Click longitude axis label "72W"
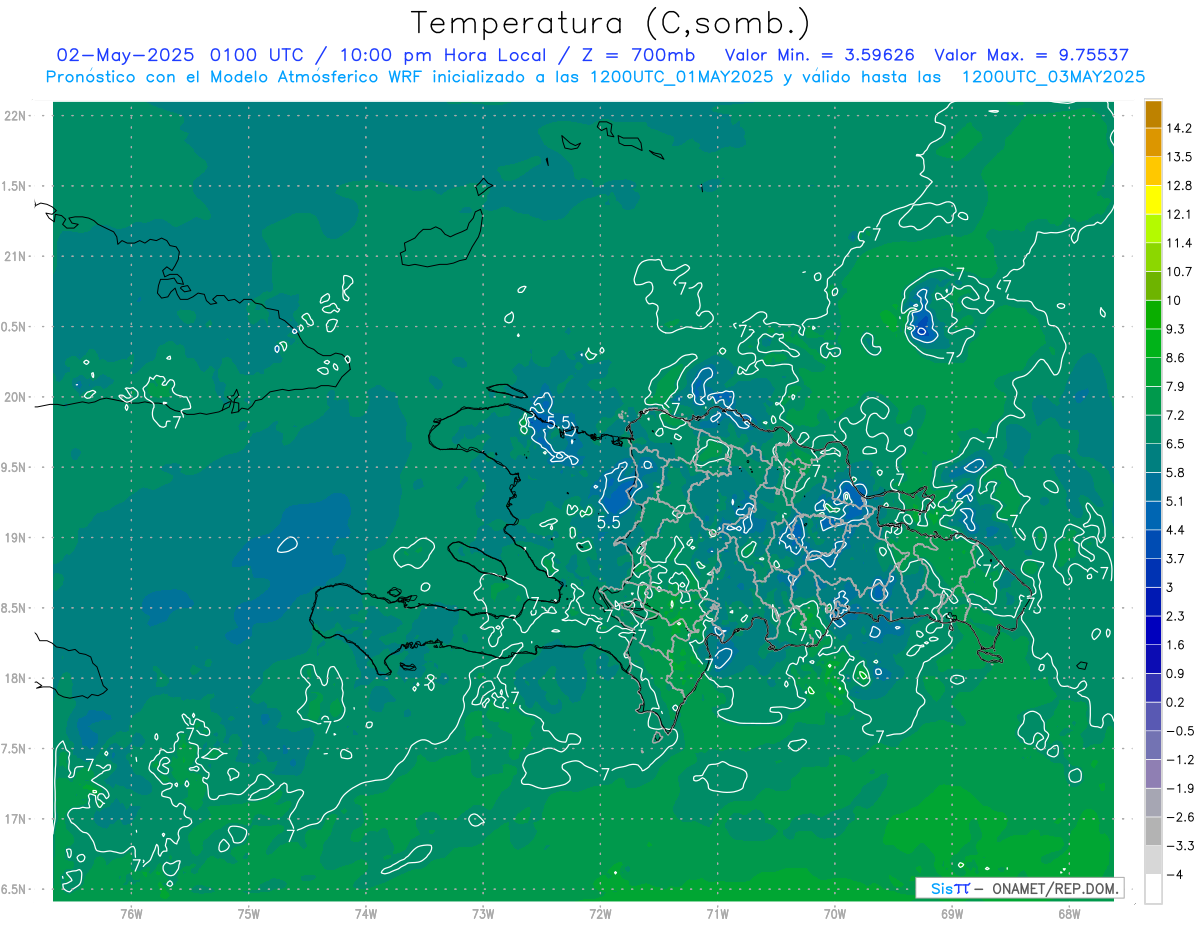The height and width of the screenshot is (927, 1200). pyautogui.click(x=600, y=914)
